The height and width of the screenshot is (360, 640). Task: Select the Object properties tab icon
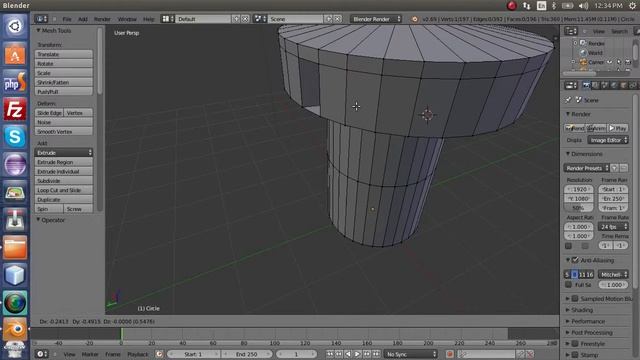[x=623, y=85]
